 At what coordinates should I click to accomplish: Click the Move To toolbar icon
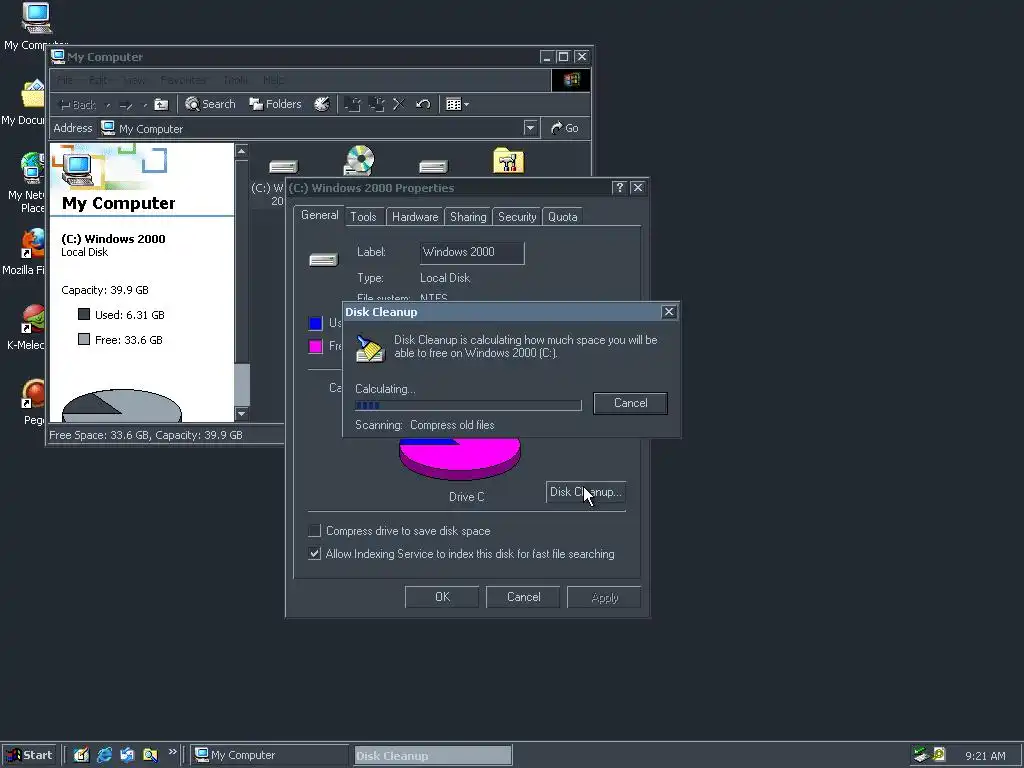(x=353, y=104)
